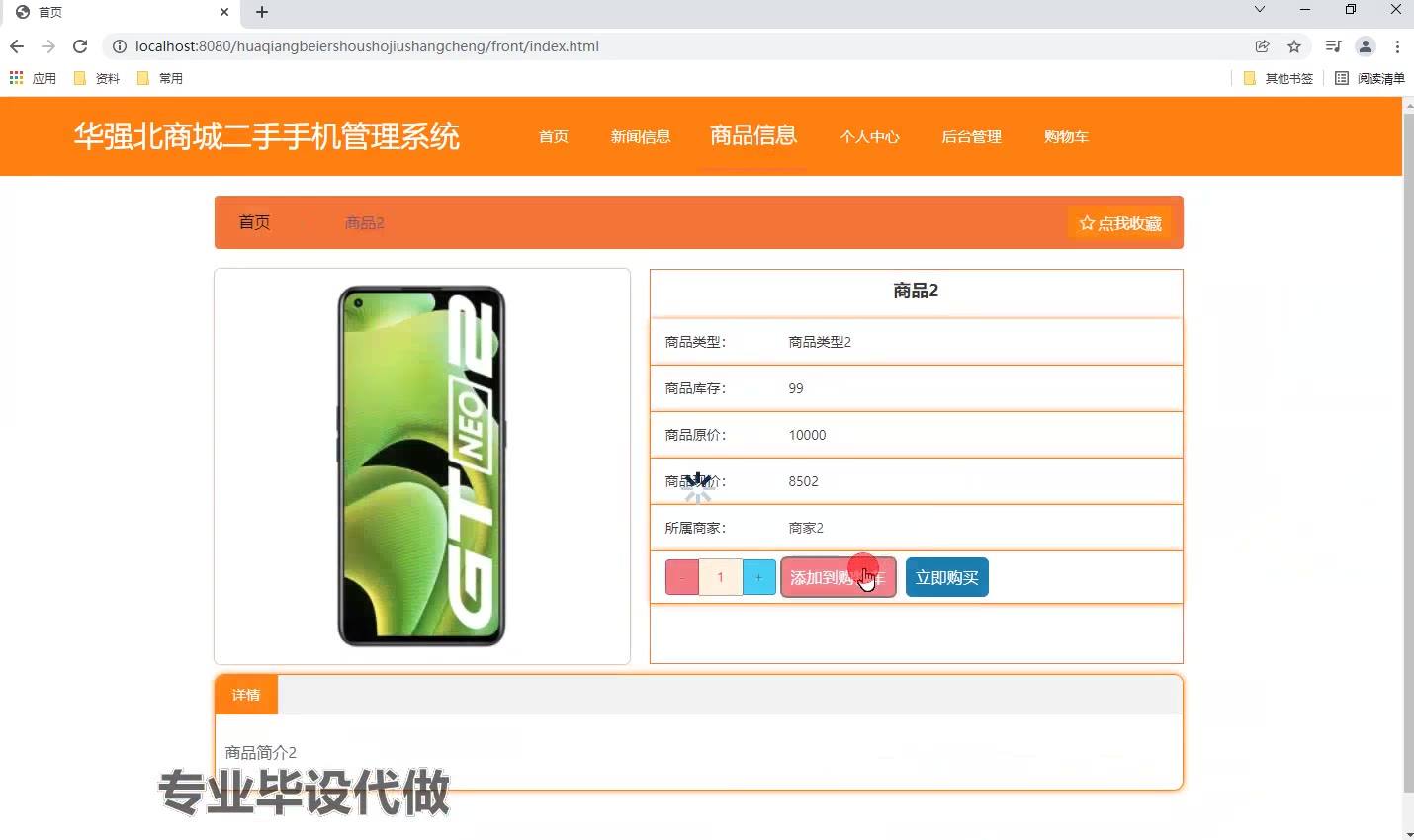Click the 商品2 product title text
The image size is (1414, 840).
(916, 291)
